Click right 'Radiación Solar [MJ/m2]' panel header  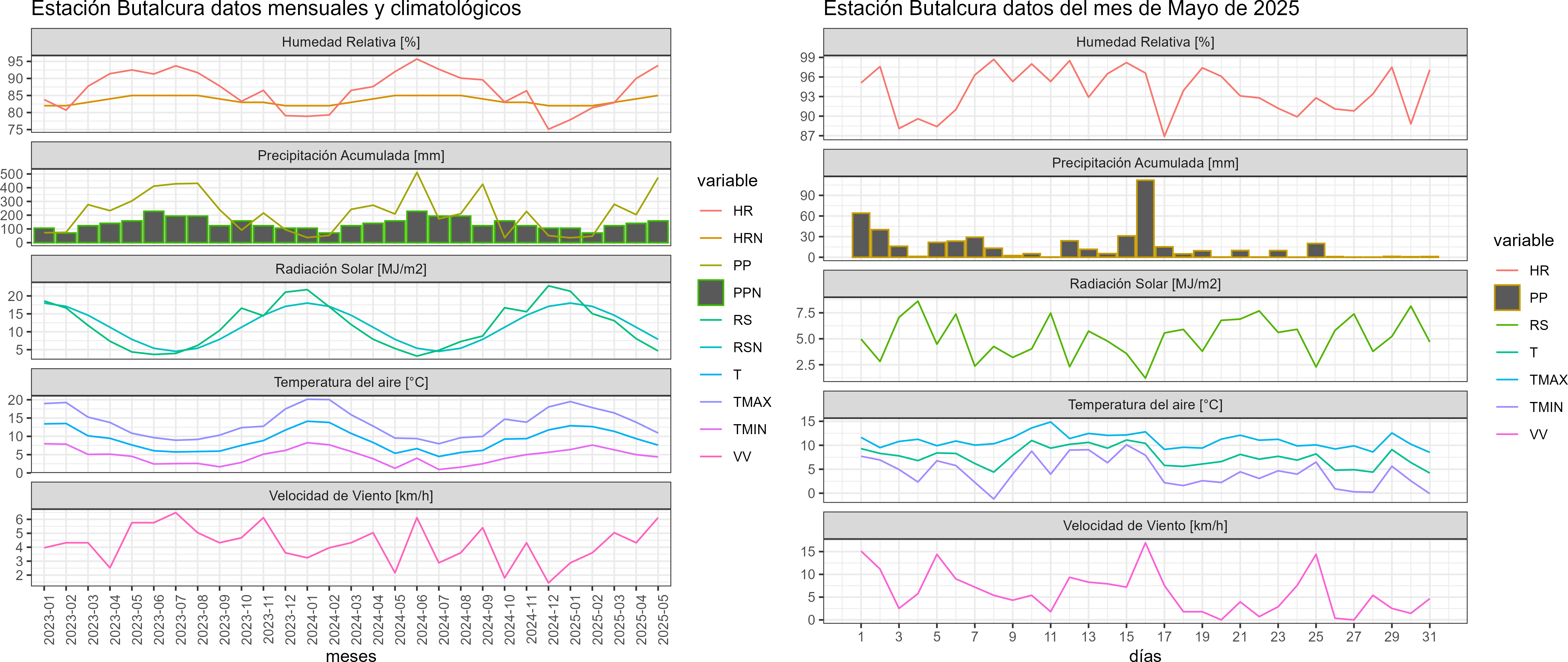click(x=1145, y=284)
